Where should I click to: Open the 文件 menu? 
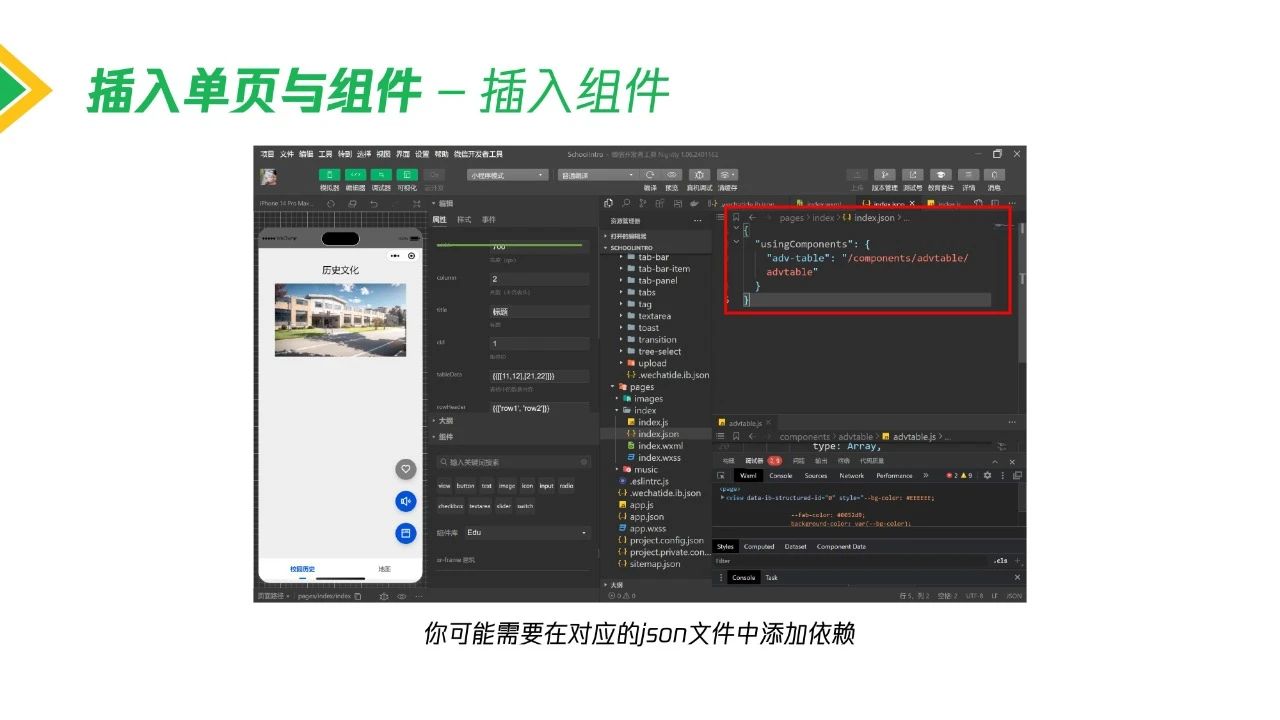287,154
